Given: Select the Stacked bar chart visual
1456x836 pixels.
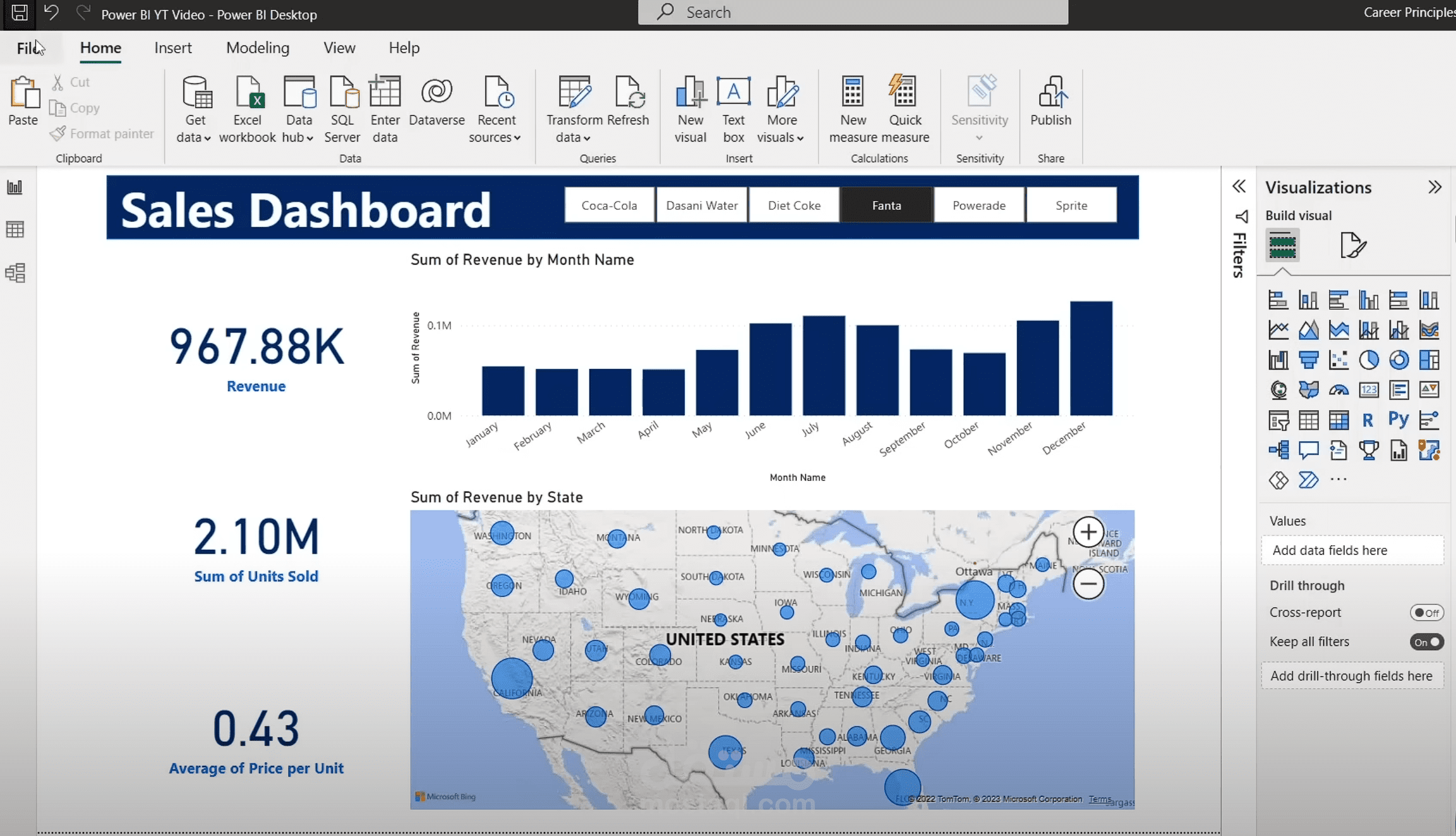Looking at the screenshot, I should point(1278,300).
